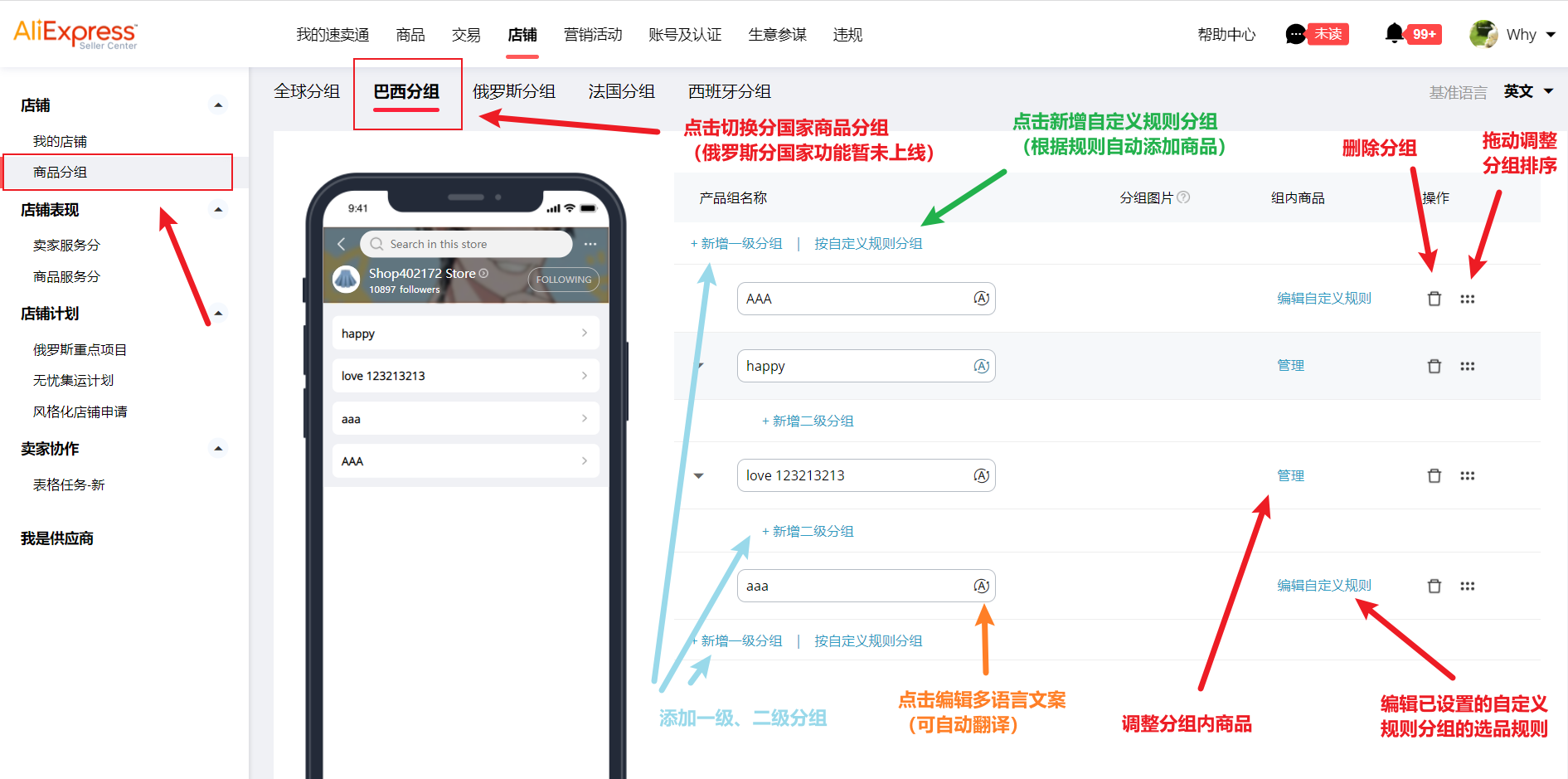Focus the AAA group name field
Screen dimensions: 1568x779
click(867, 299)
